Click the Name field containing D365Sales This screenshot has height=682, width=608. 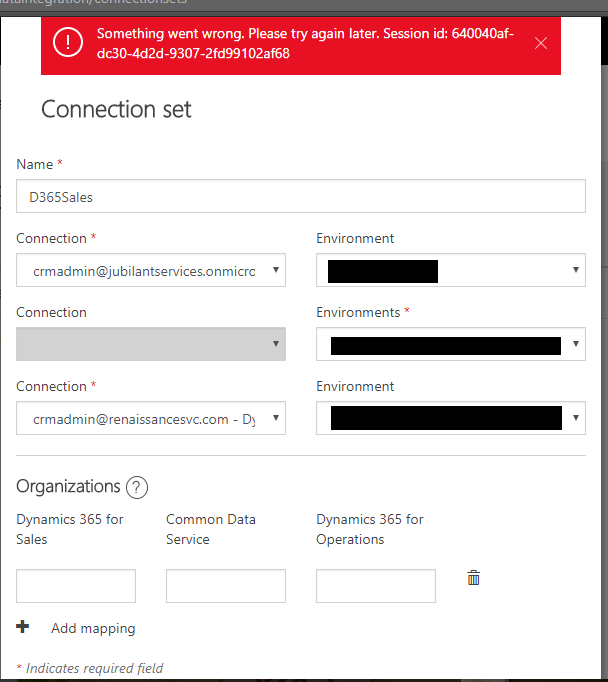click(301, 196)
